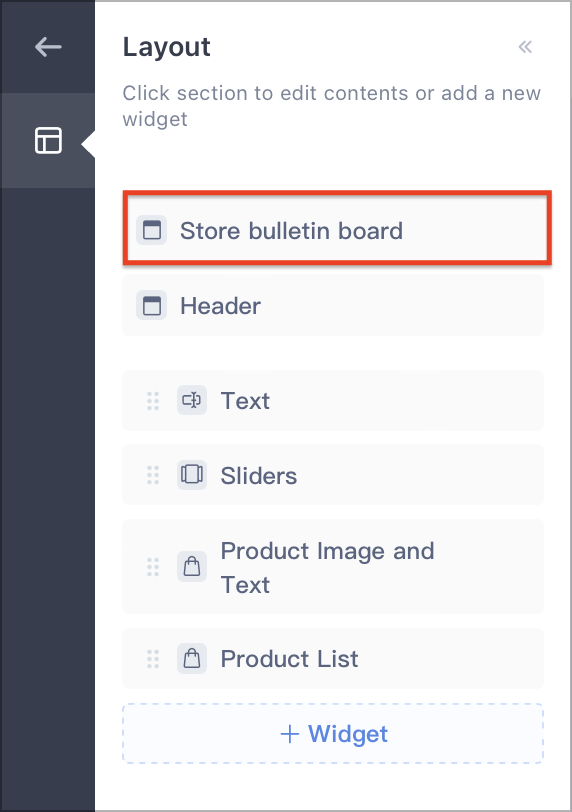Click drag handle beside Product Image and Text
Image resolution: width=572 pixels, height=812 pixels.
[153, 567]
